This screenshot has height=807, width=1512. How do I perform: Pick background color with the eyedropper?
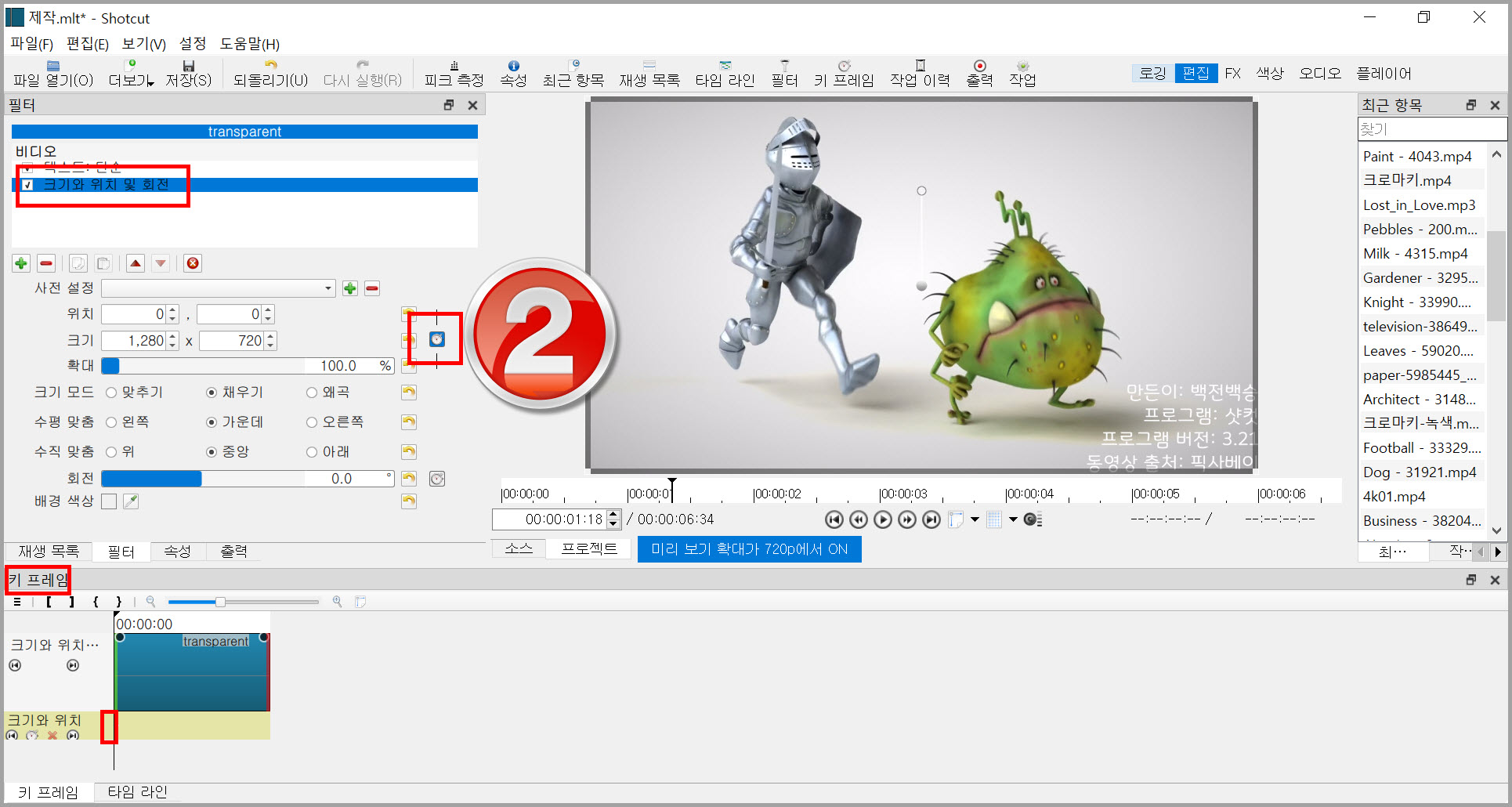131,501
